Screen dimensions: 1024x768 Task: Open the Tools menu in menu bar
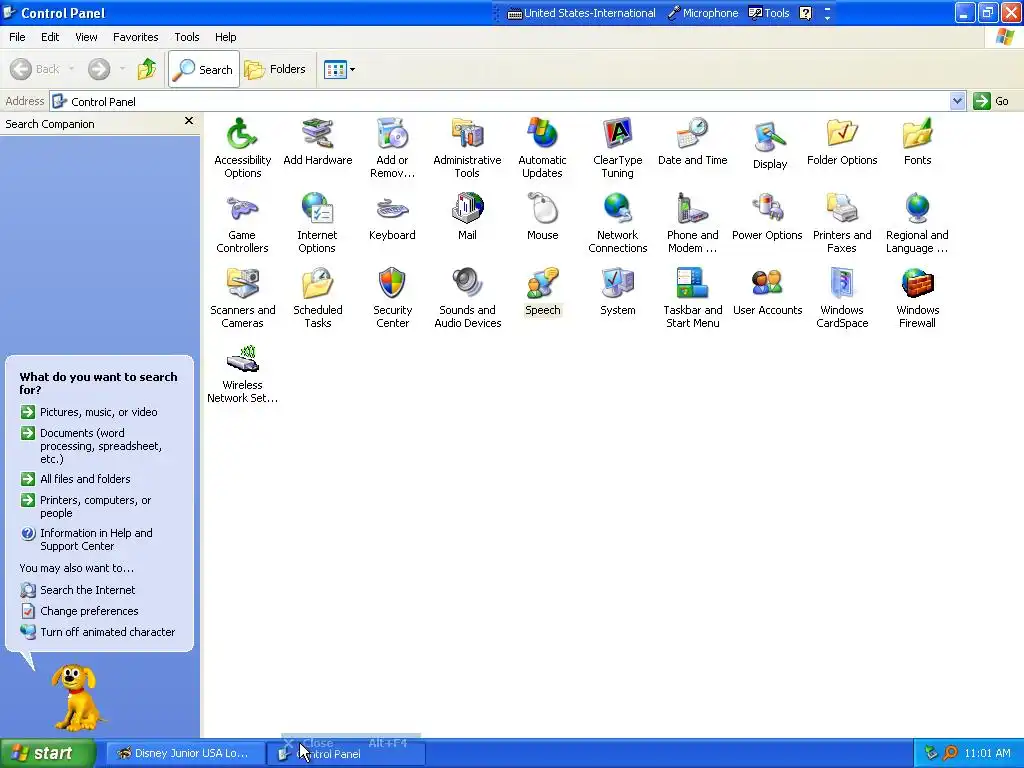[x=186, y=37]
